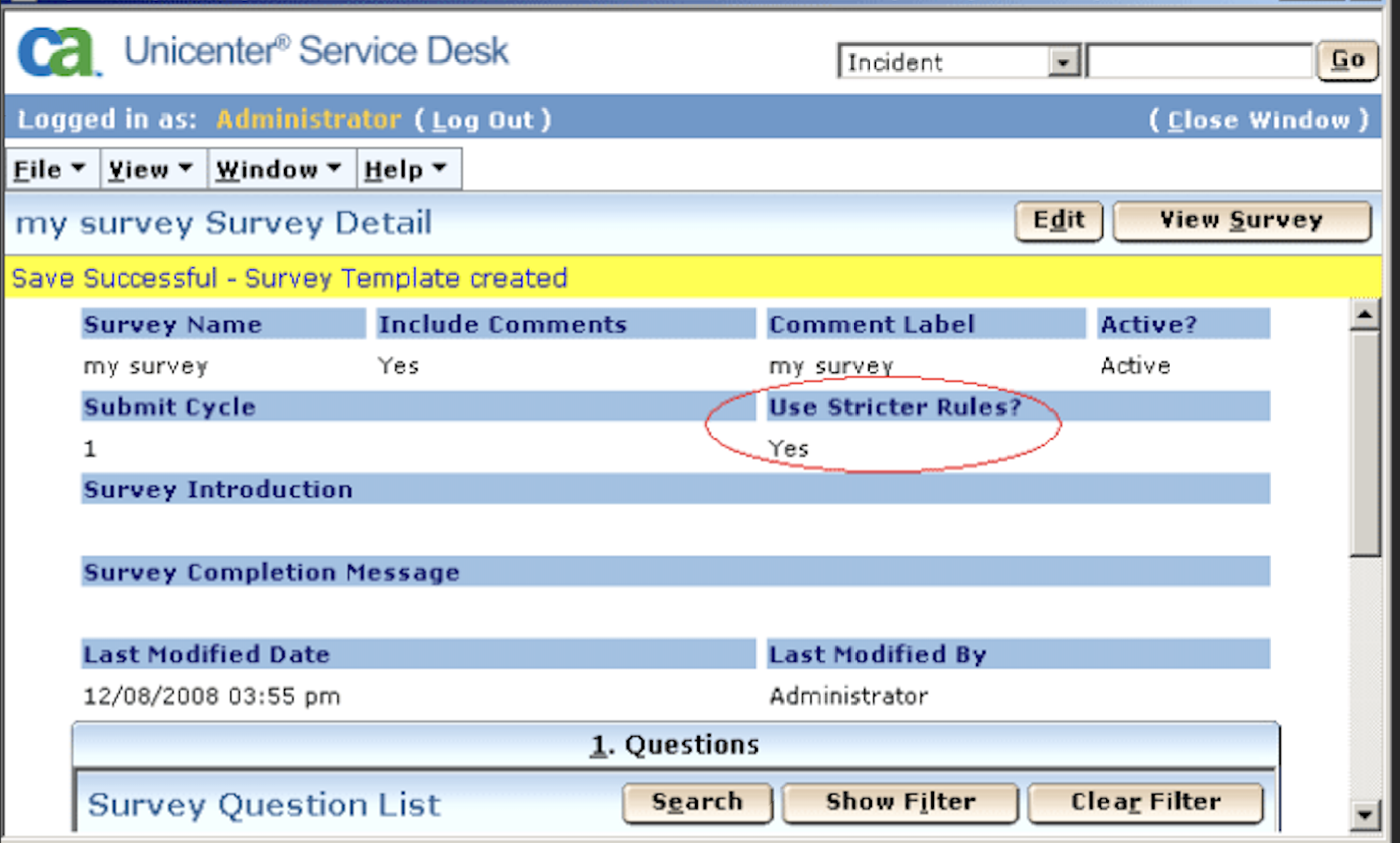Screen dimensions: 1400x843
Task: Click the vertical scrollbar thumb
Action: pos(1364,442)
